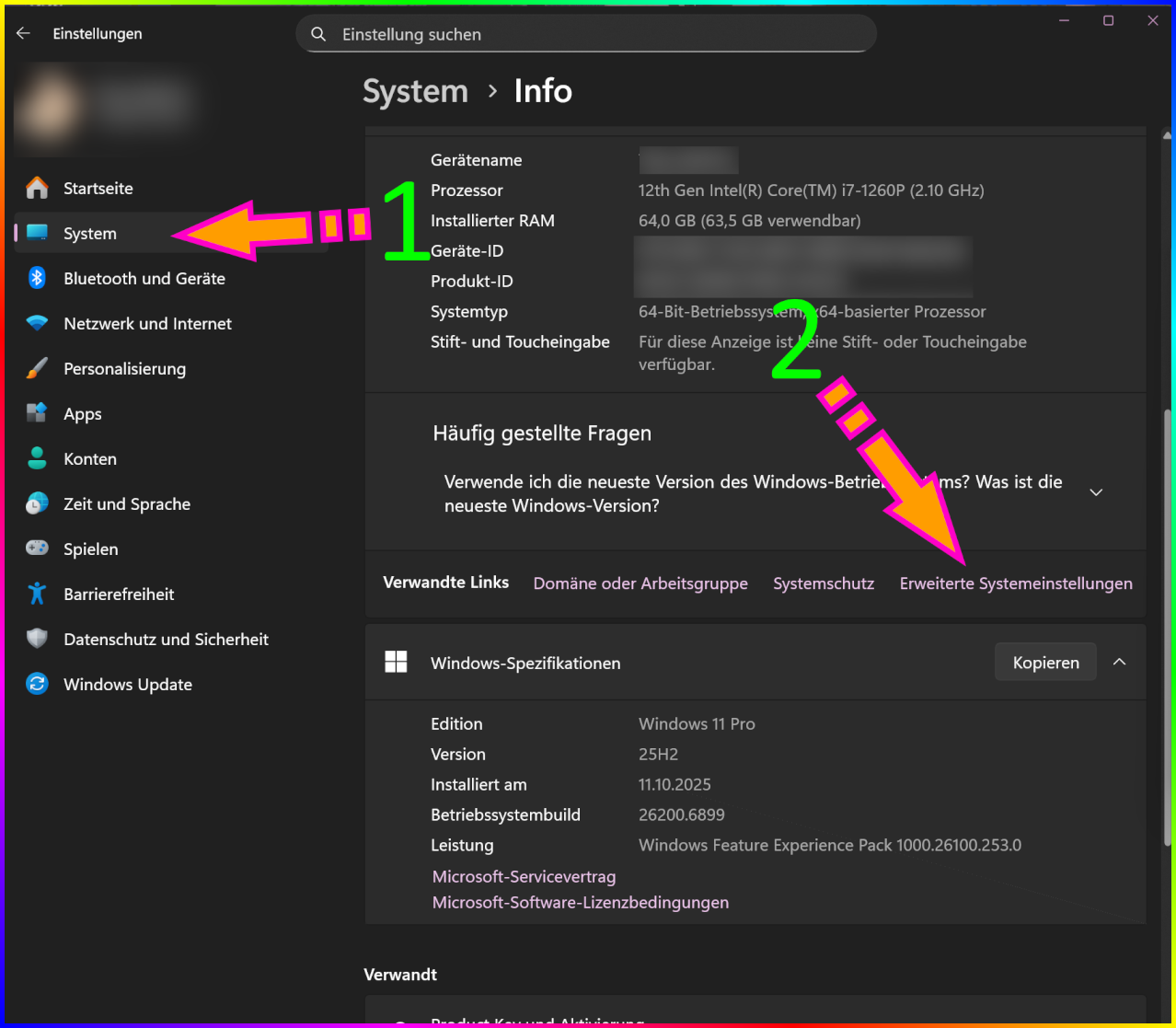
Task: Open Erweiterte Systemeinstellungen link
Action: point(1016,583)
